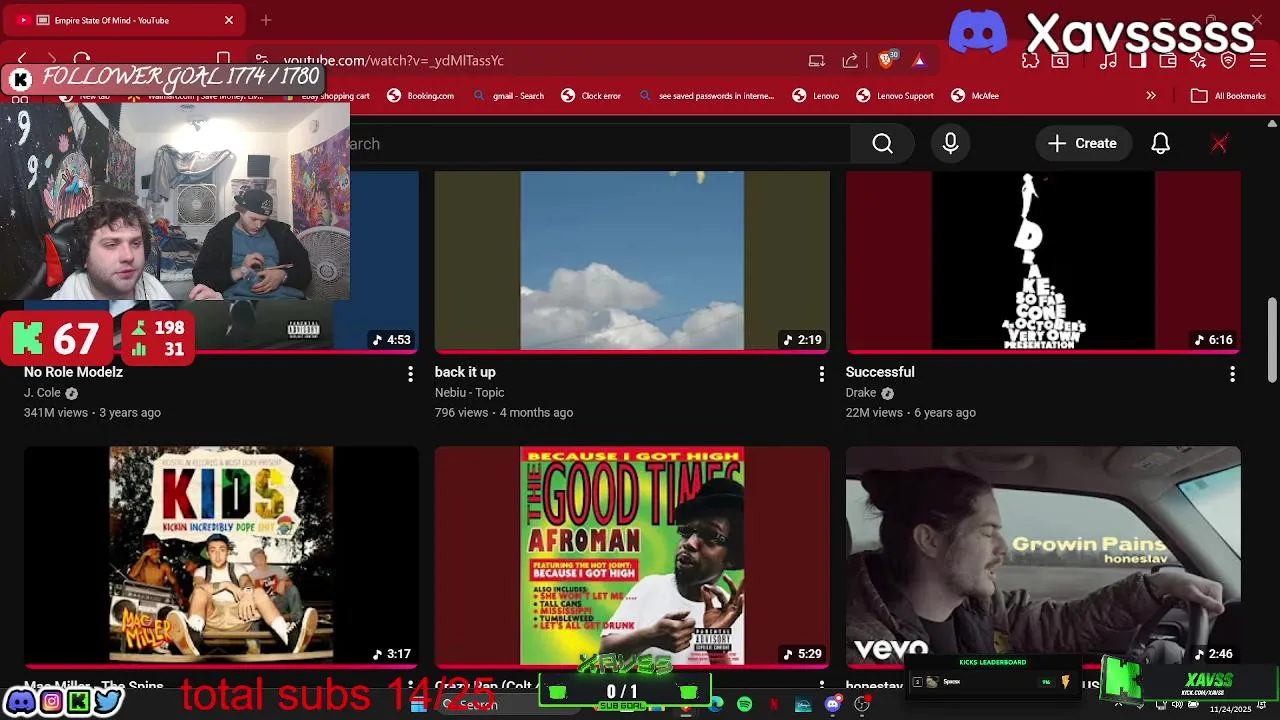Open a new browser tab
Screen dimensions: 1280x720
266,20
